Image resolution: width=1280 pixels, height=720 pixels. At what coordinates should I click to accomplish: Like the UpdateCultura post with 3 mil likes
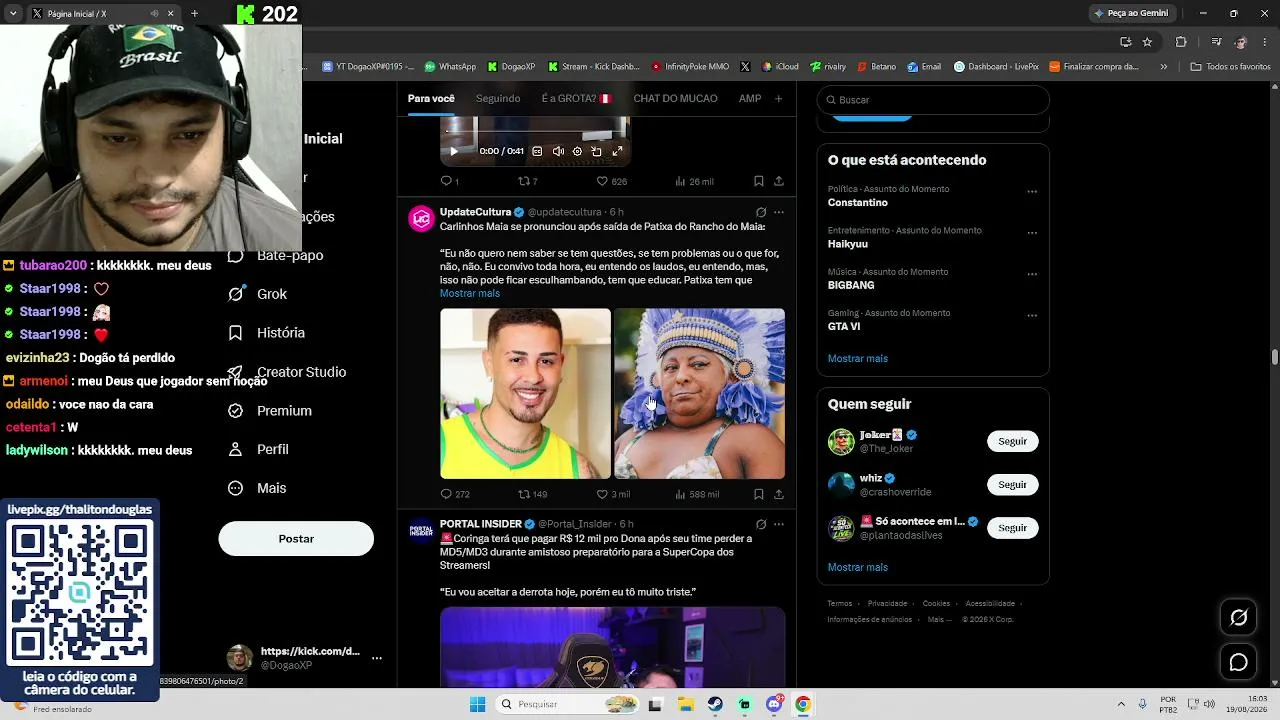tap(613, 494)
